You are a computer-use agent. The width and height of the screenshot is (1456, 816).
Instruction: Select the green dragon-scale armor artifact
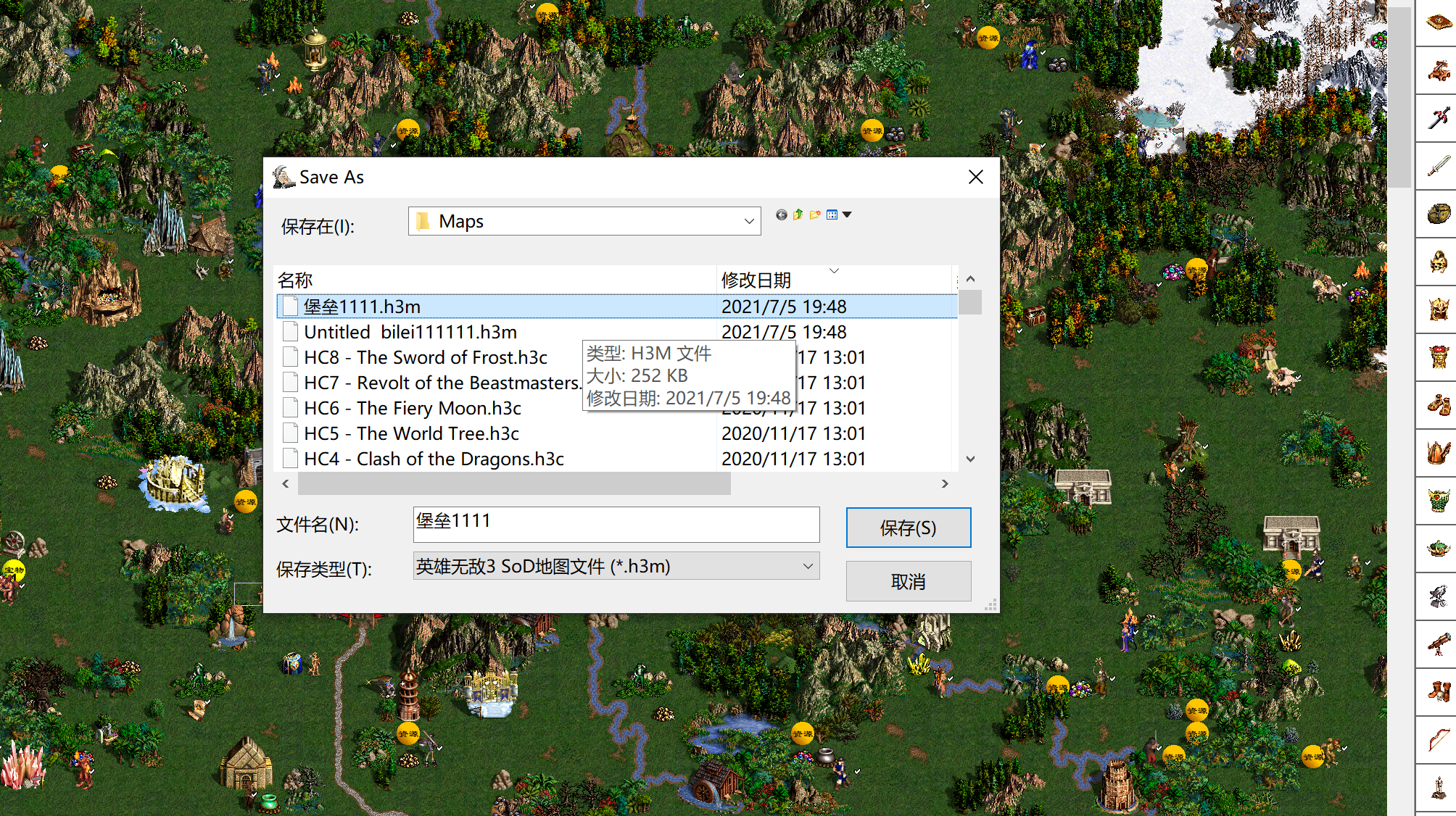(1439, 501)
